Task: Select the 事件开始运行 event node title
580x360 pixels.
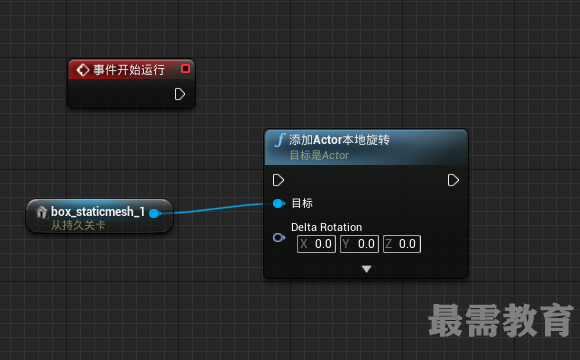Action: [129, 70]
